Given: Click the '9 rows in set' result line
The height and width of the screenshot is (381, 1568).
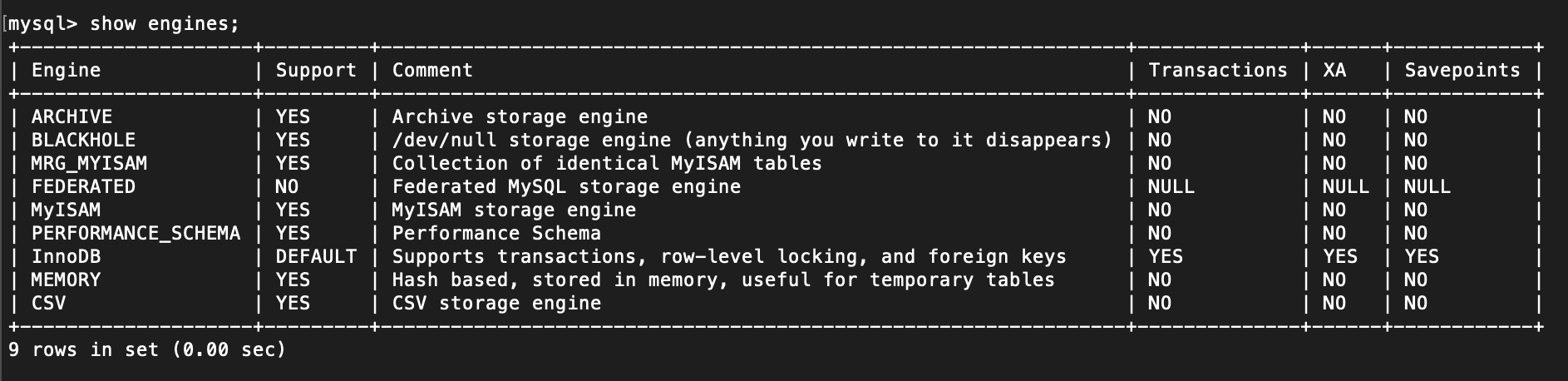Looking at the screenshot, I should [147, 350].
